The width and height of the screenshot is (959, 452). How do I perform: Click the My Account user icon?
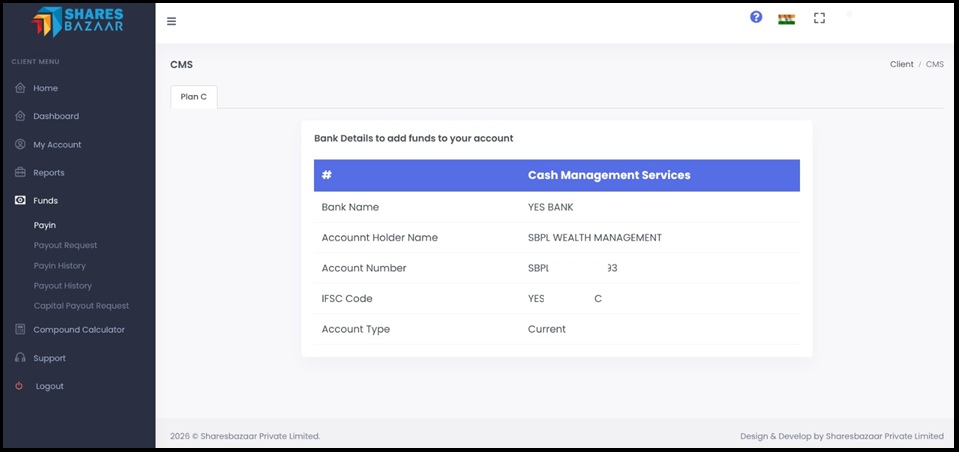pyautogui.click(x=20, y=144)
